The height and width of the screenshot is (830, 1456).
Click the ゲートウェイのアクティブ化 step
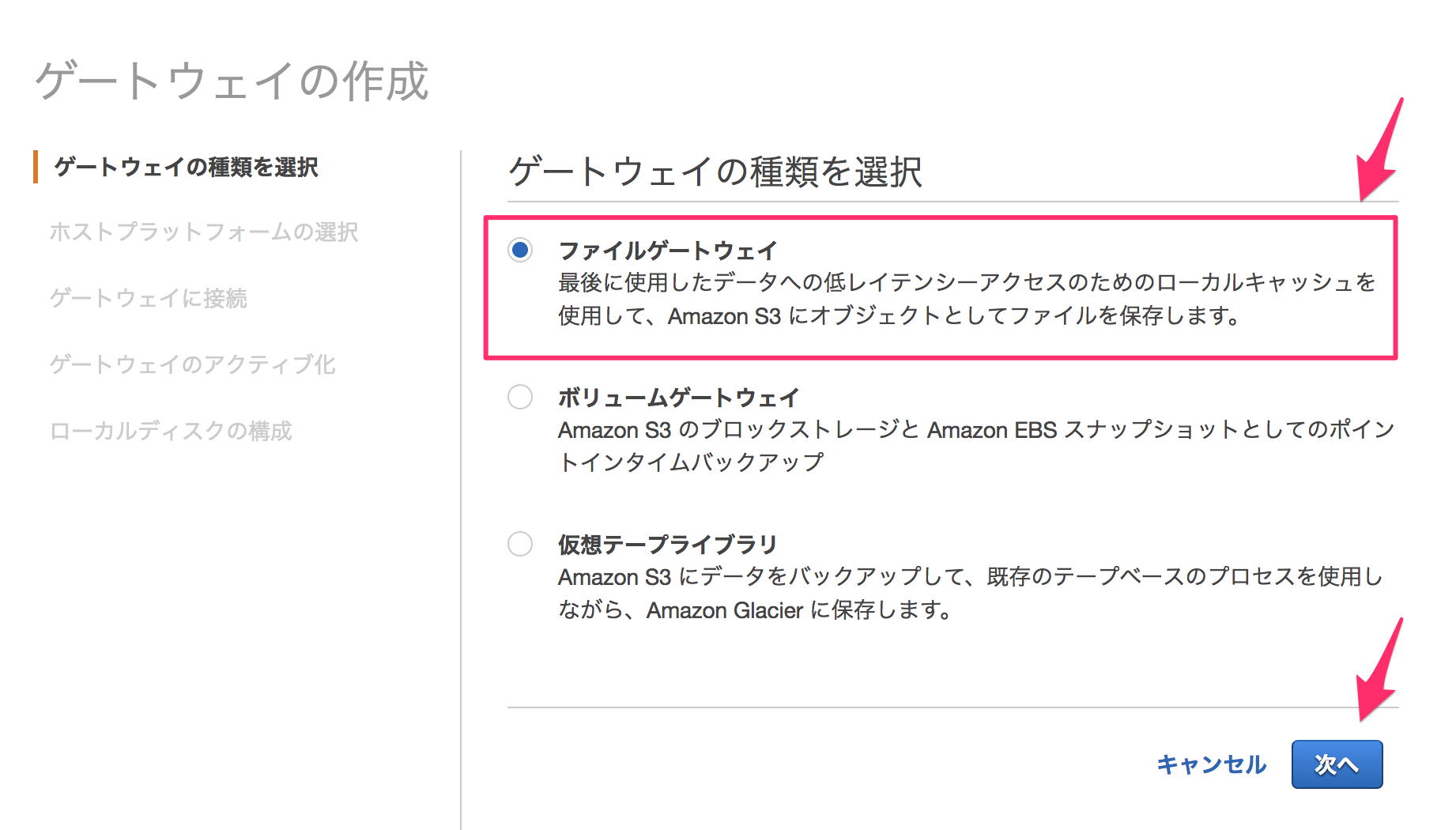192,364
